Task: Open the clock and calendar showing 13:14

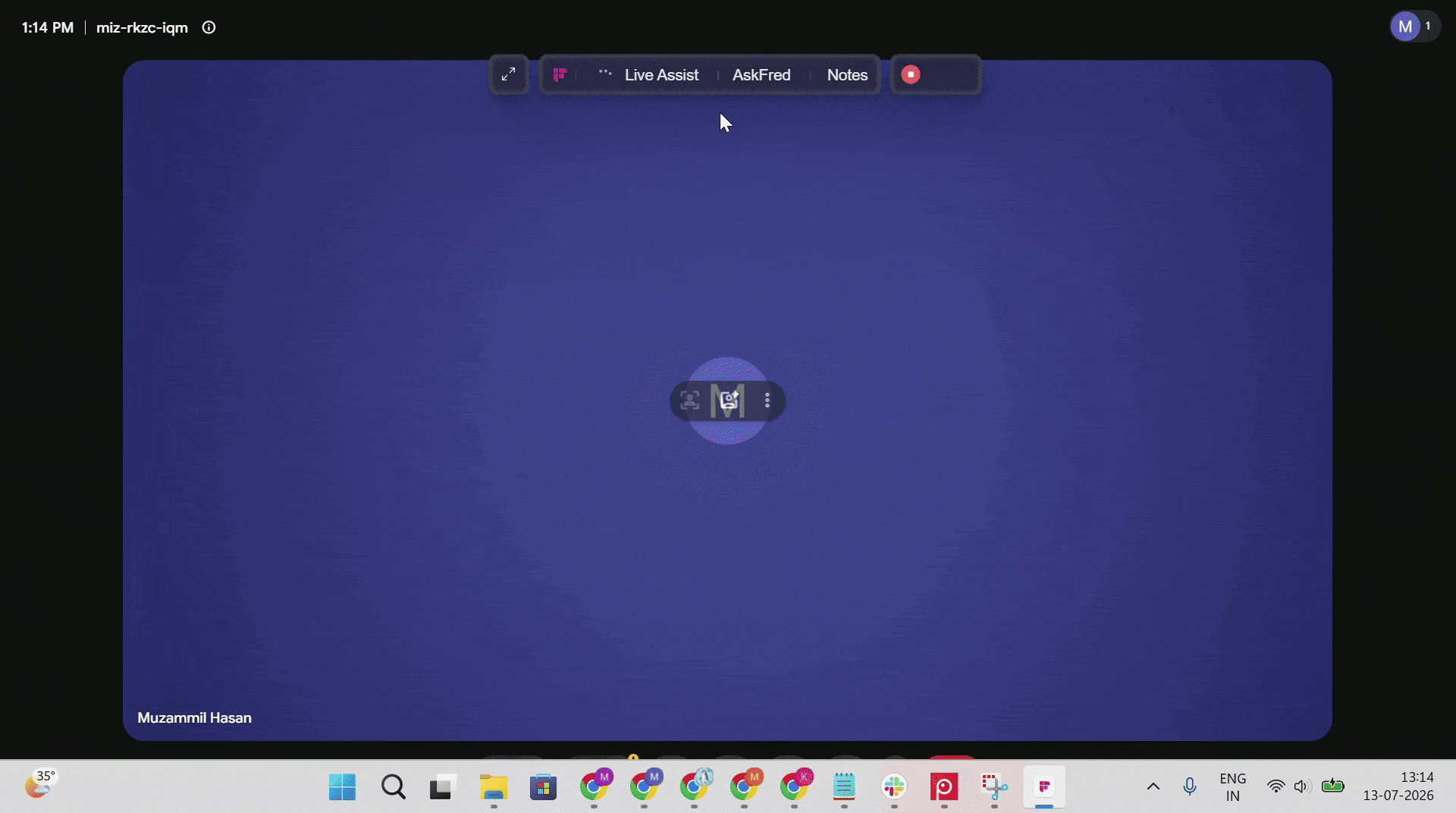Action: (x=1398, y=787)
